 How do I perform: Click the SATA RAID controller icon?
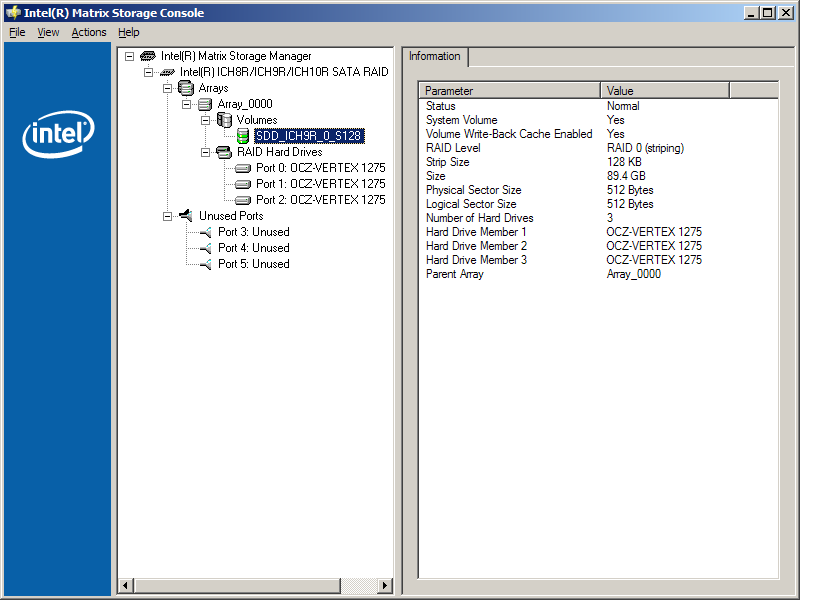(x=167, y=72)
